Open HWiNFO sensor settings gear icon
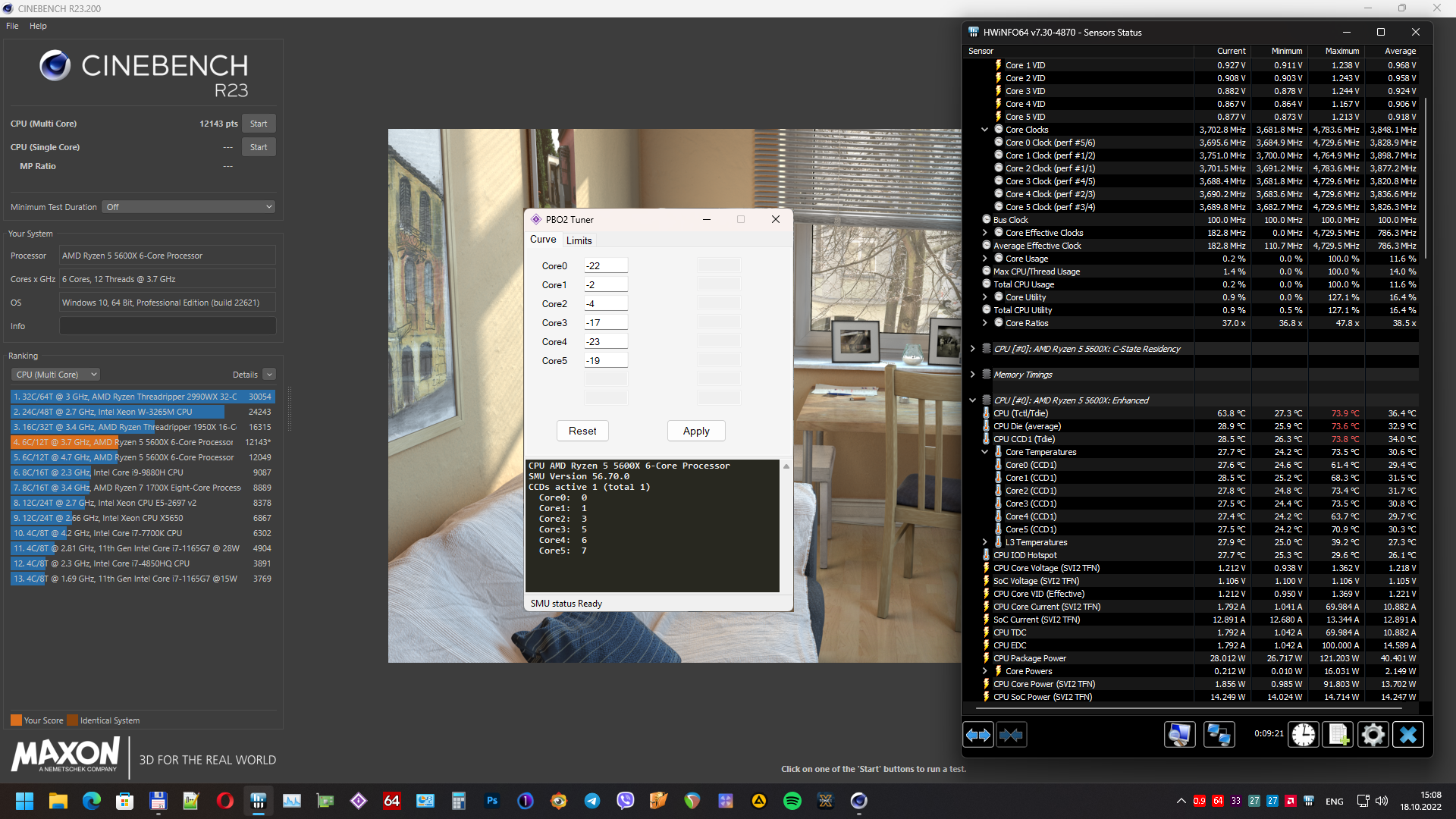The height and width of the screenshot is (819, 1456). [1373, 735]
